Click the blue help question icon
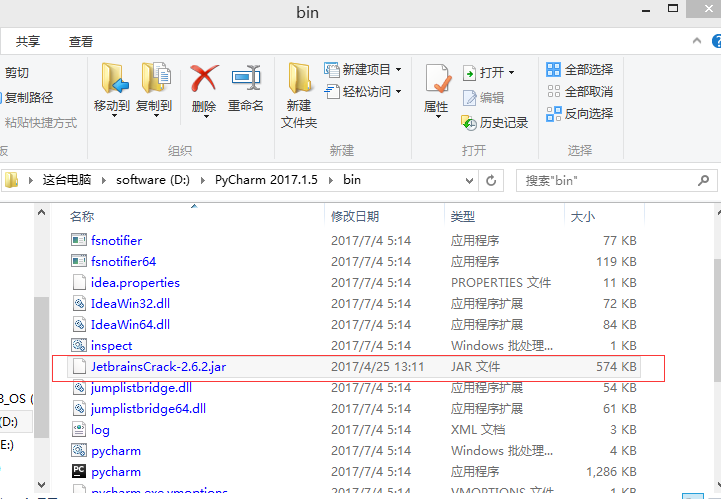The height and width of the screenshot is (499, 721). click(716, 41)
